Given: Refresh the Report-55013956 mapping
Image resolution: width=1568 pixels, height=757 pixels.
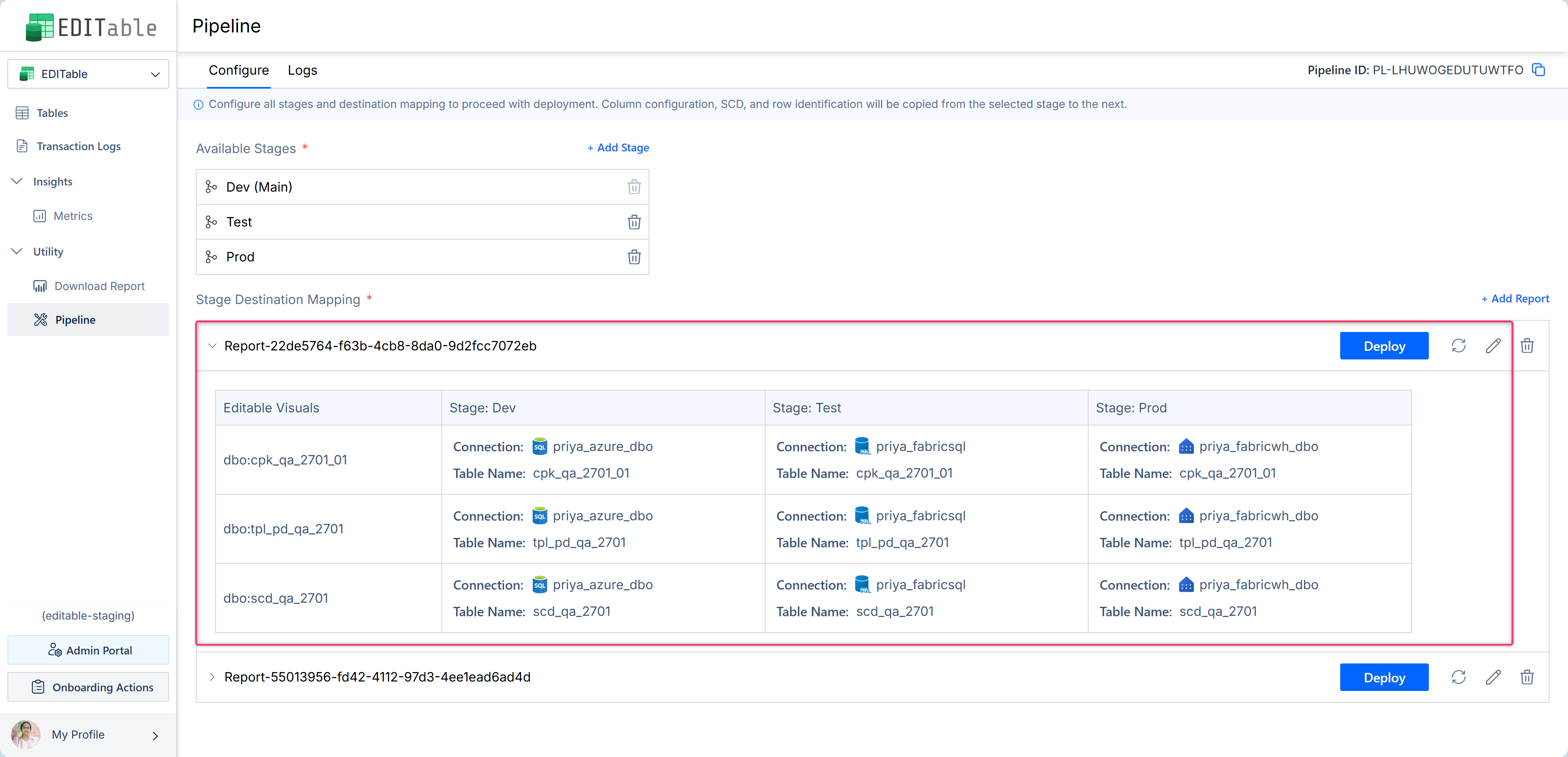Looking at the screenshot, I should coord(1458,677).
